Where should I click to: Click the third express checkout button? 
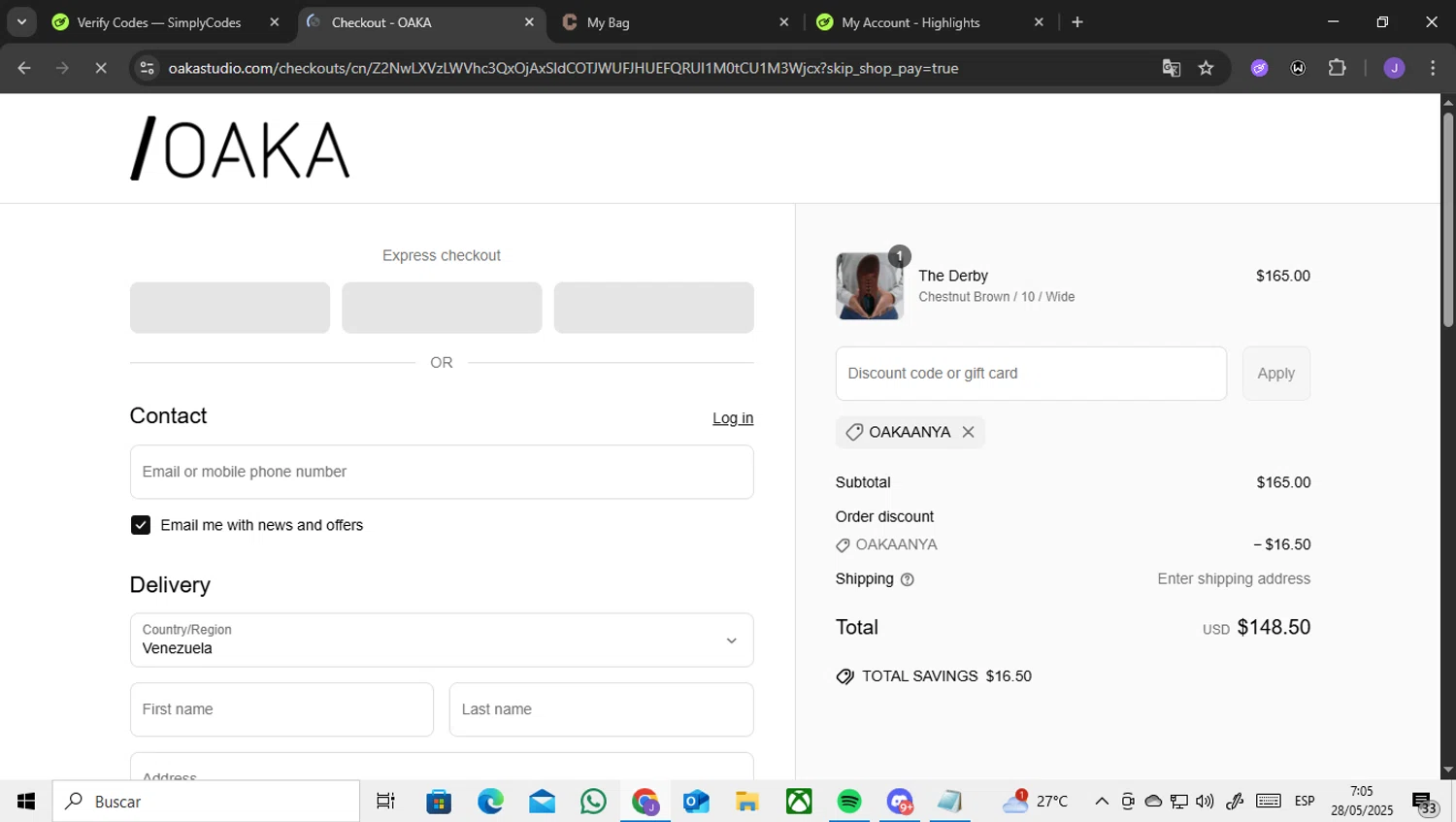(x=653, y=308)
